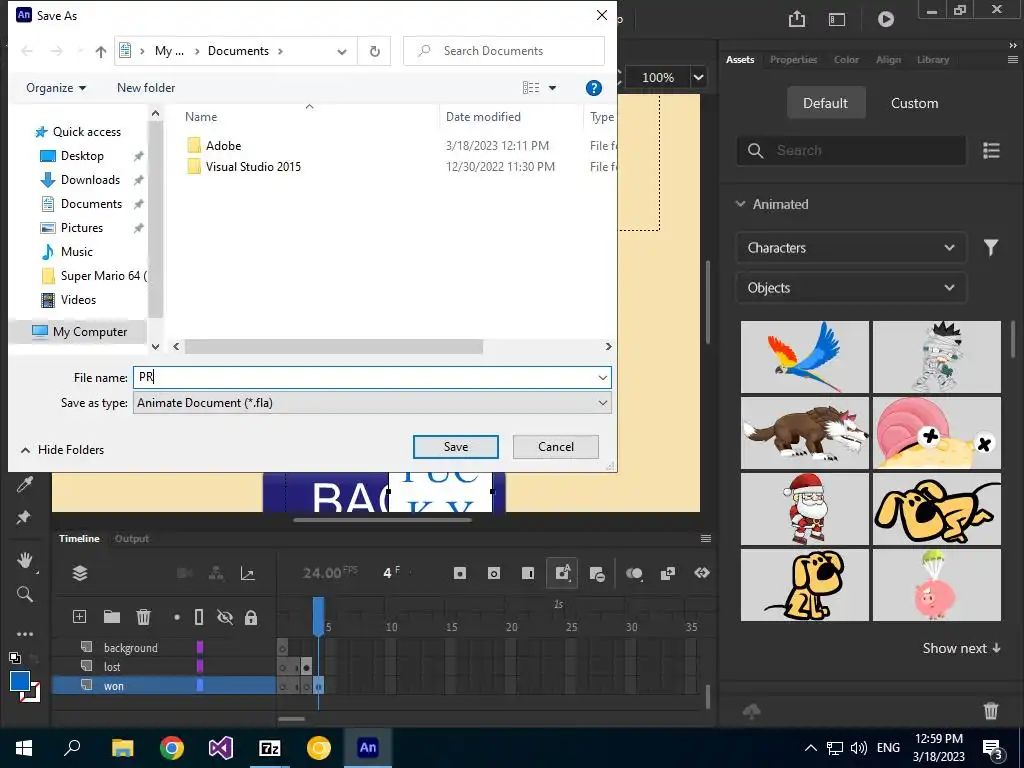This screenshot has width=1024, height=768.
Task: Click the Assets panel trash icon
Action: [991, 711]
